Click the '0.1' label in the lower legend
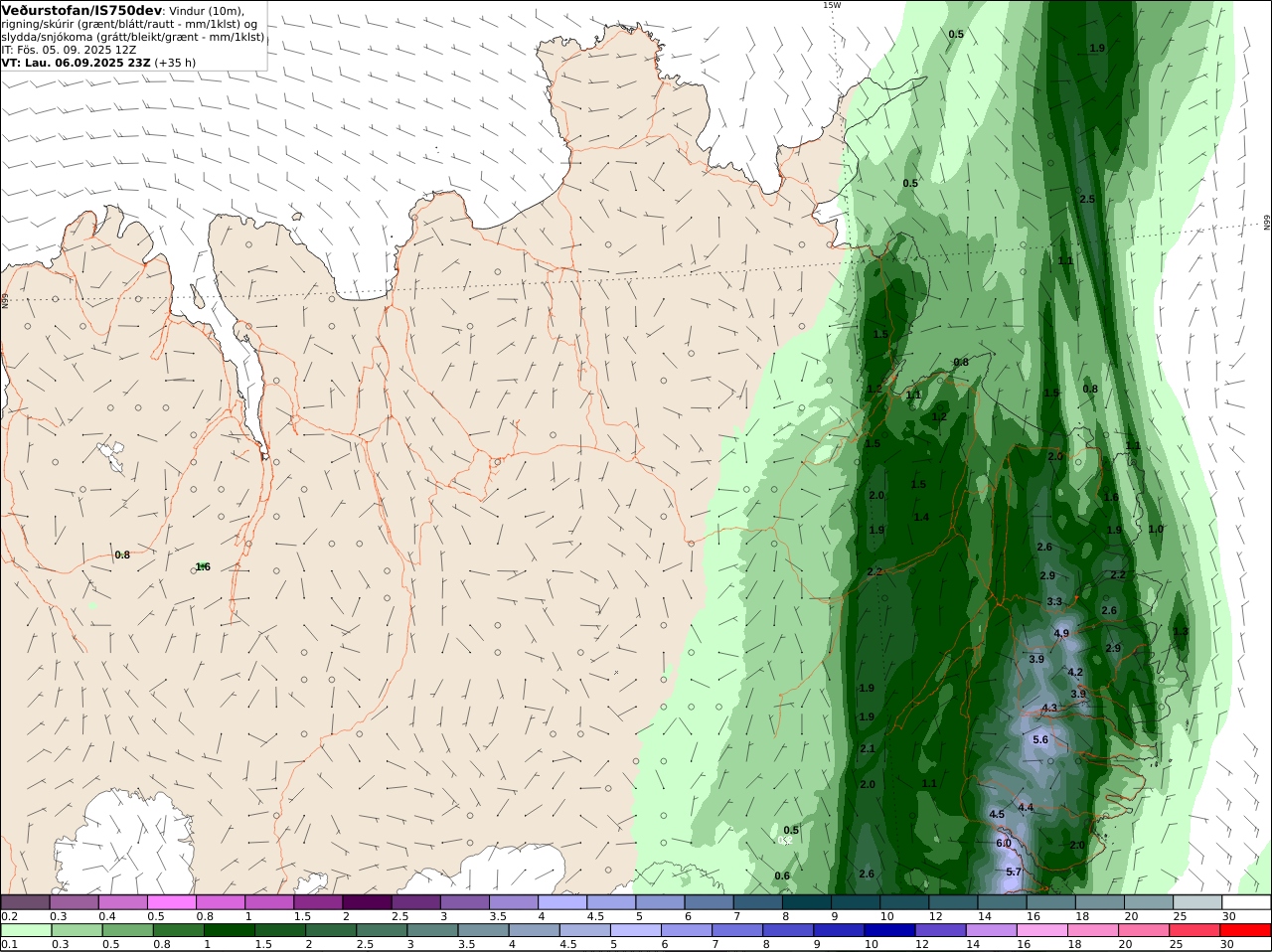1272x952 pixels. click(9, 944)
